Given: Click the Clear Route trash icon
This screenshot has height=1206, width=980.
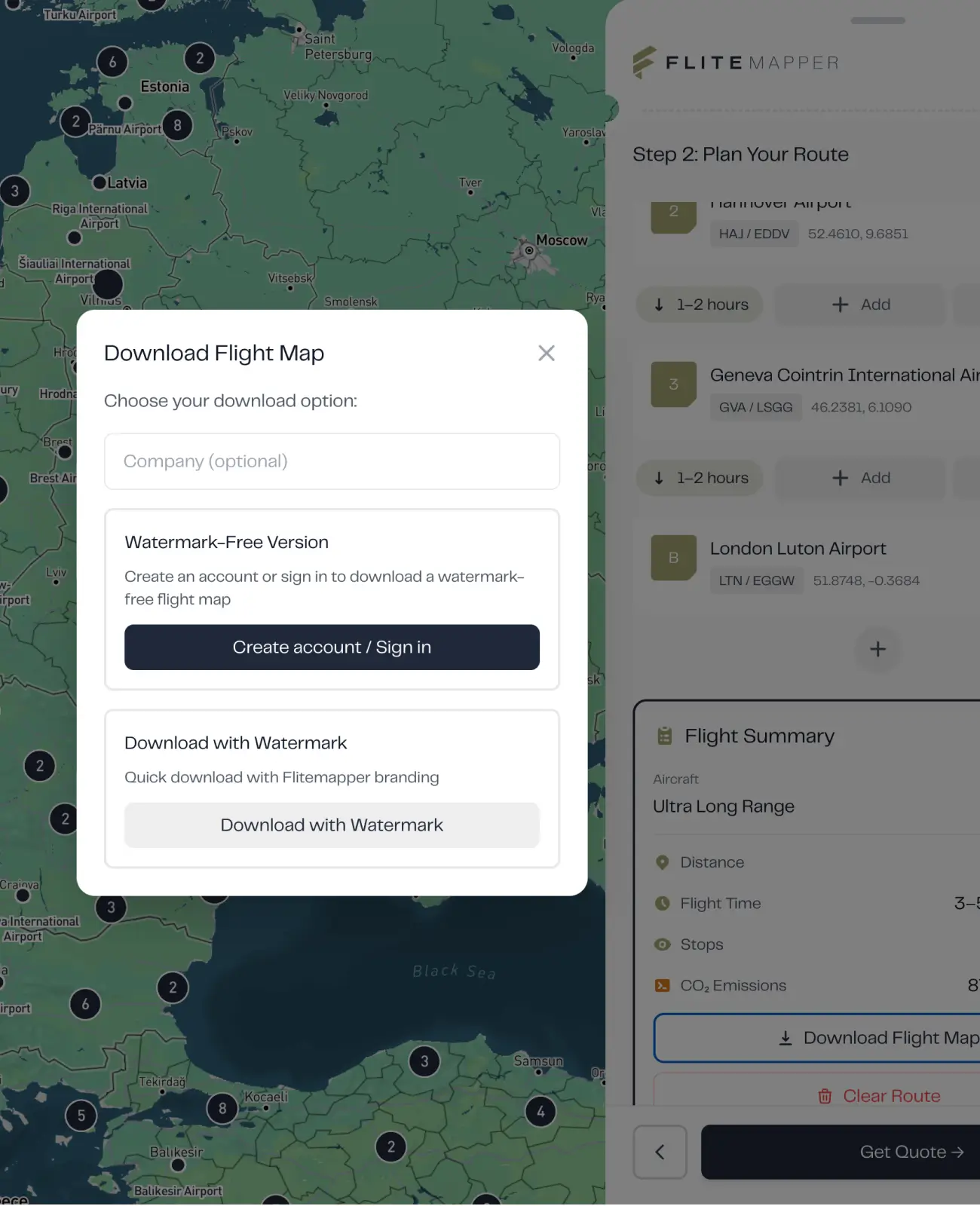Looking at the screenshot, I should point(825,1096).
